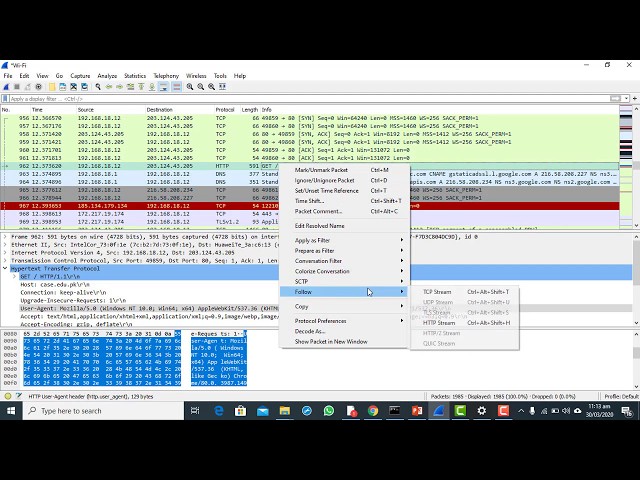Sort by Source column header
This screenshot has height=480, width=640.
(110, 110)
